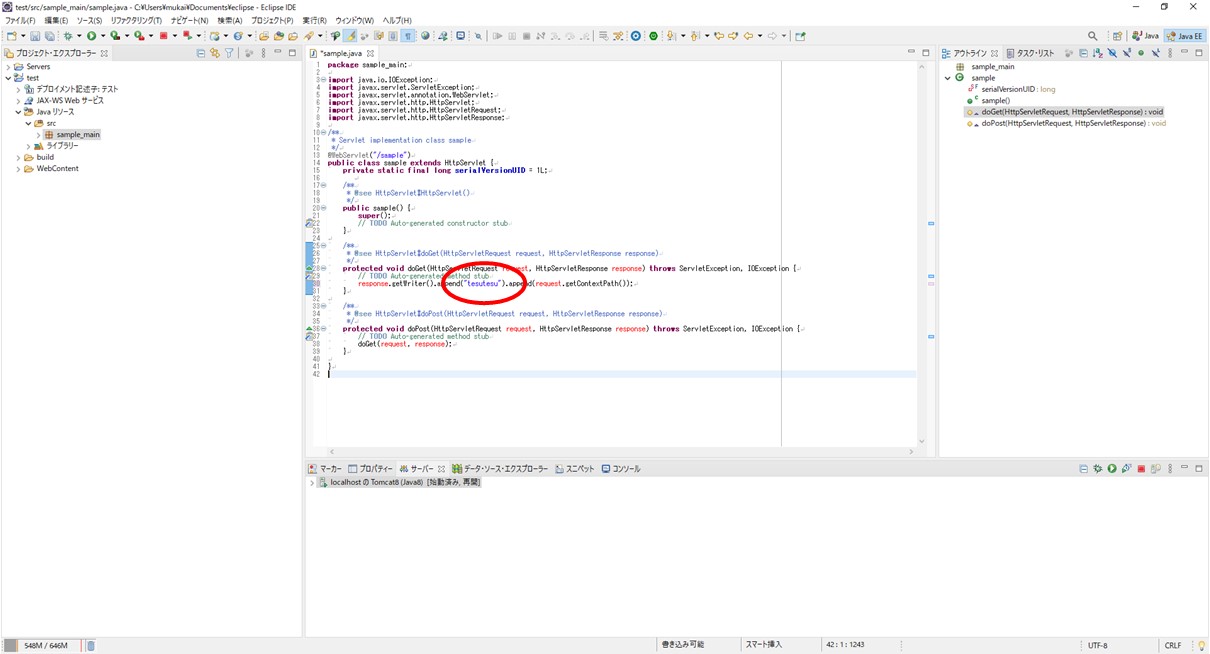Open the リファクタリング(T) menu
1210x654 pixels.
(x=136, y=20)
